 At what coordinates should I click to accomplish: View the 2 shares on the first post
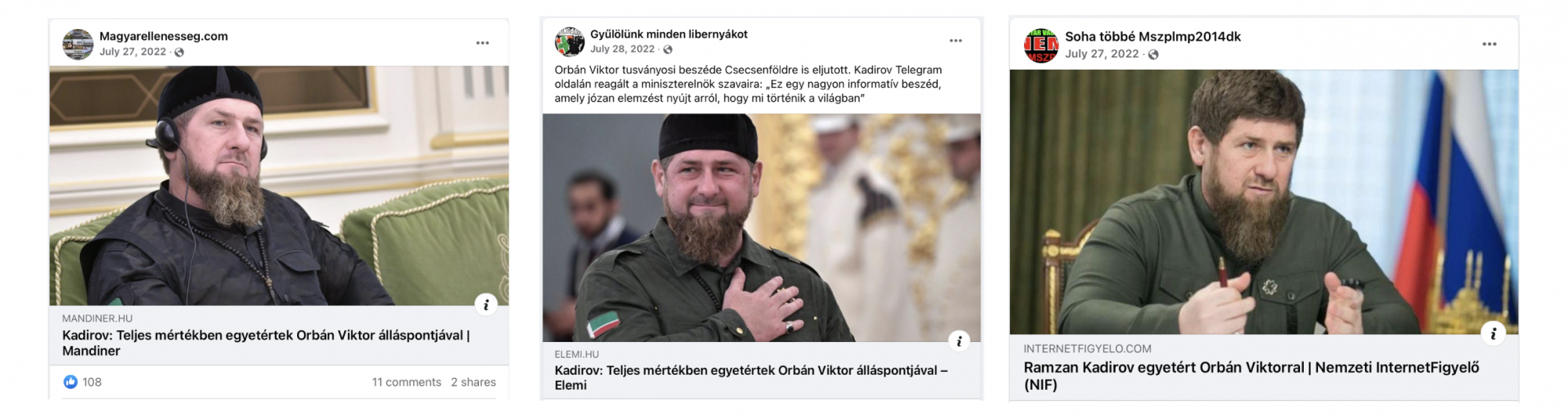pos(474,382)
